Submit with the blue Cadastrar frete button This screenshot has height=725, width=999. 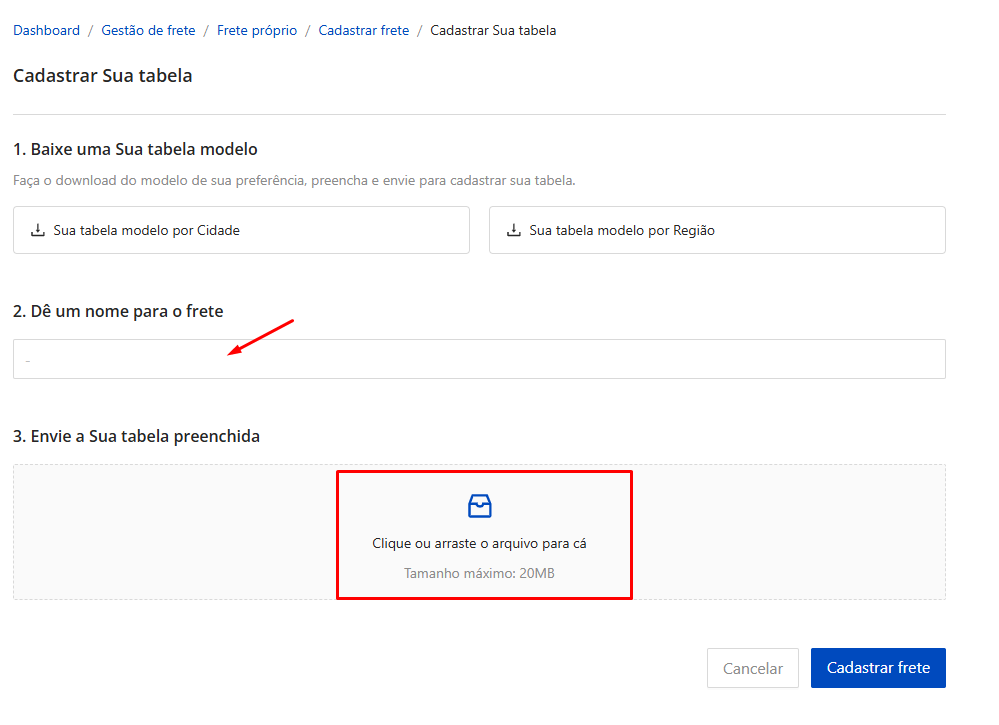coord(878,668)
